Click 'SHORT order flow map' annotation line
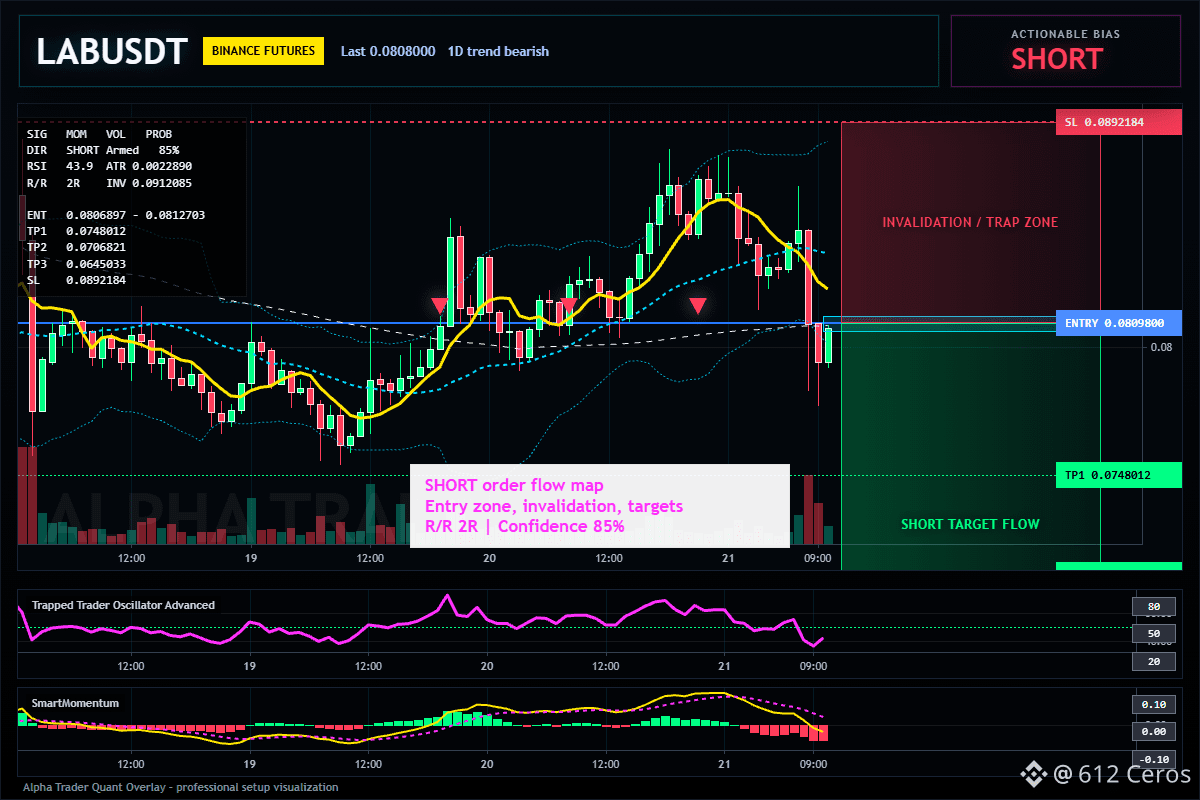Screen dimensions: 1200x800 click(x=514, y=487)
